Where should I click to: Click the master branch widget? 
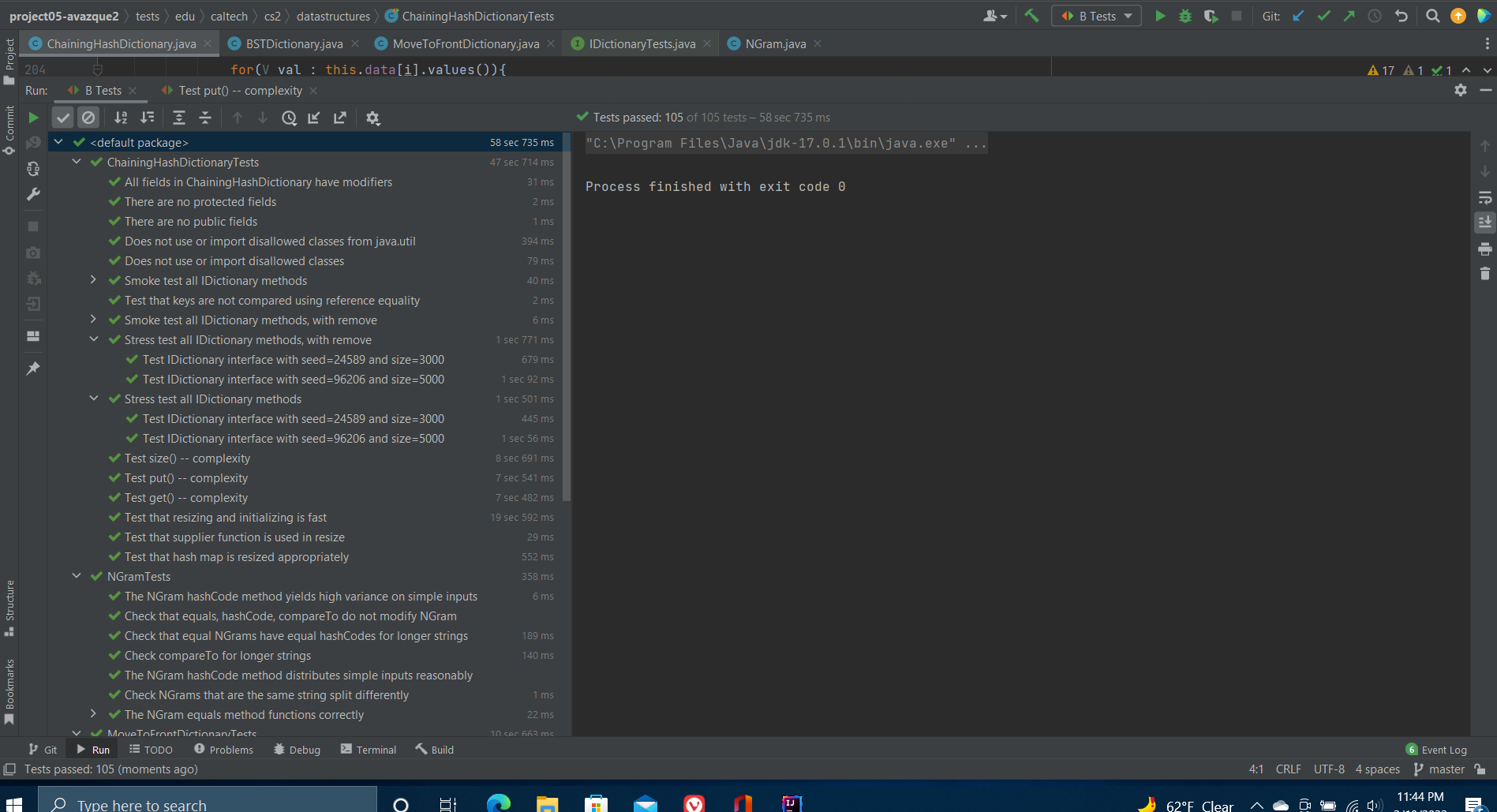[x=1439, y=769]
